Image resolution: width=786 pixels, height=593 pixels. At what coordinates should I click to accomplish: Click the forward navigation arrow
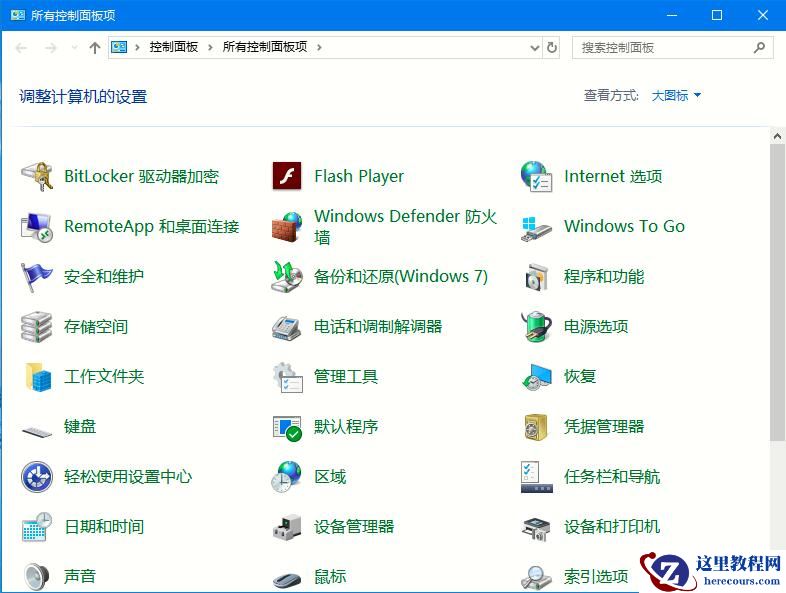pos(51,48)
